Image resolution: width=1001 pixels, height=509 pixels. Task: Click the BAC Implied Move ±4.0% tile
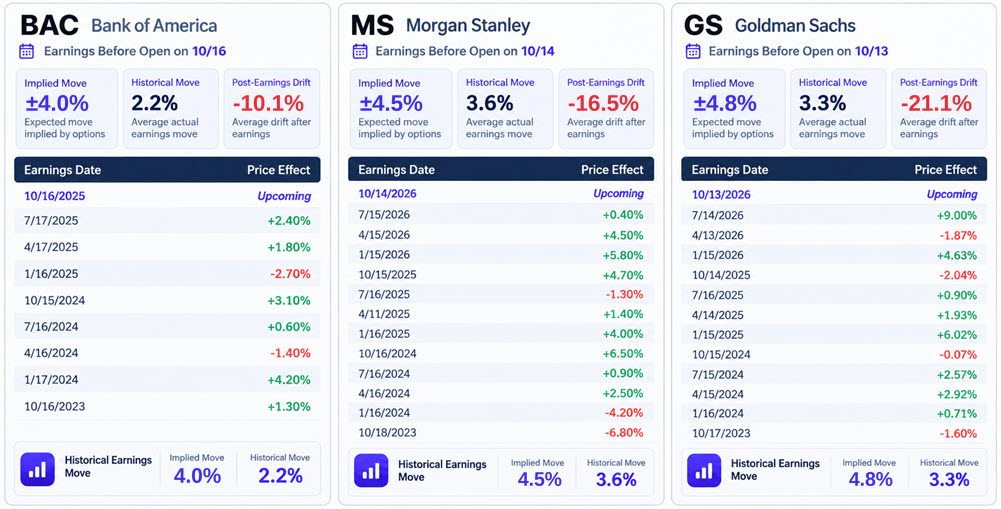(67, 109)
